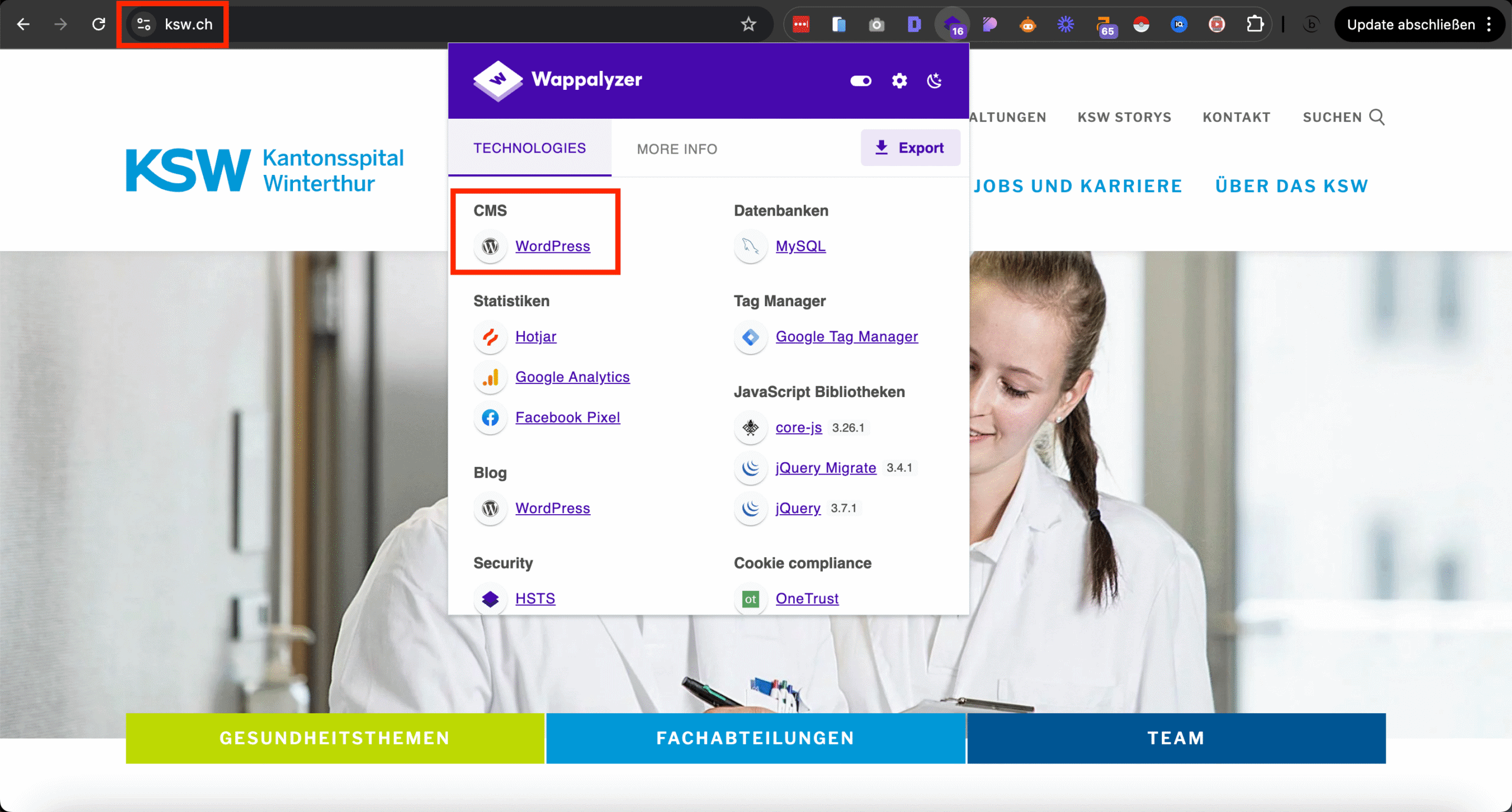Open the Chrome three-dot menu
This screenshot has height=812, width=1512.
coord(1489,24)
